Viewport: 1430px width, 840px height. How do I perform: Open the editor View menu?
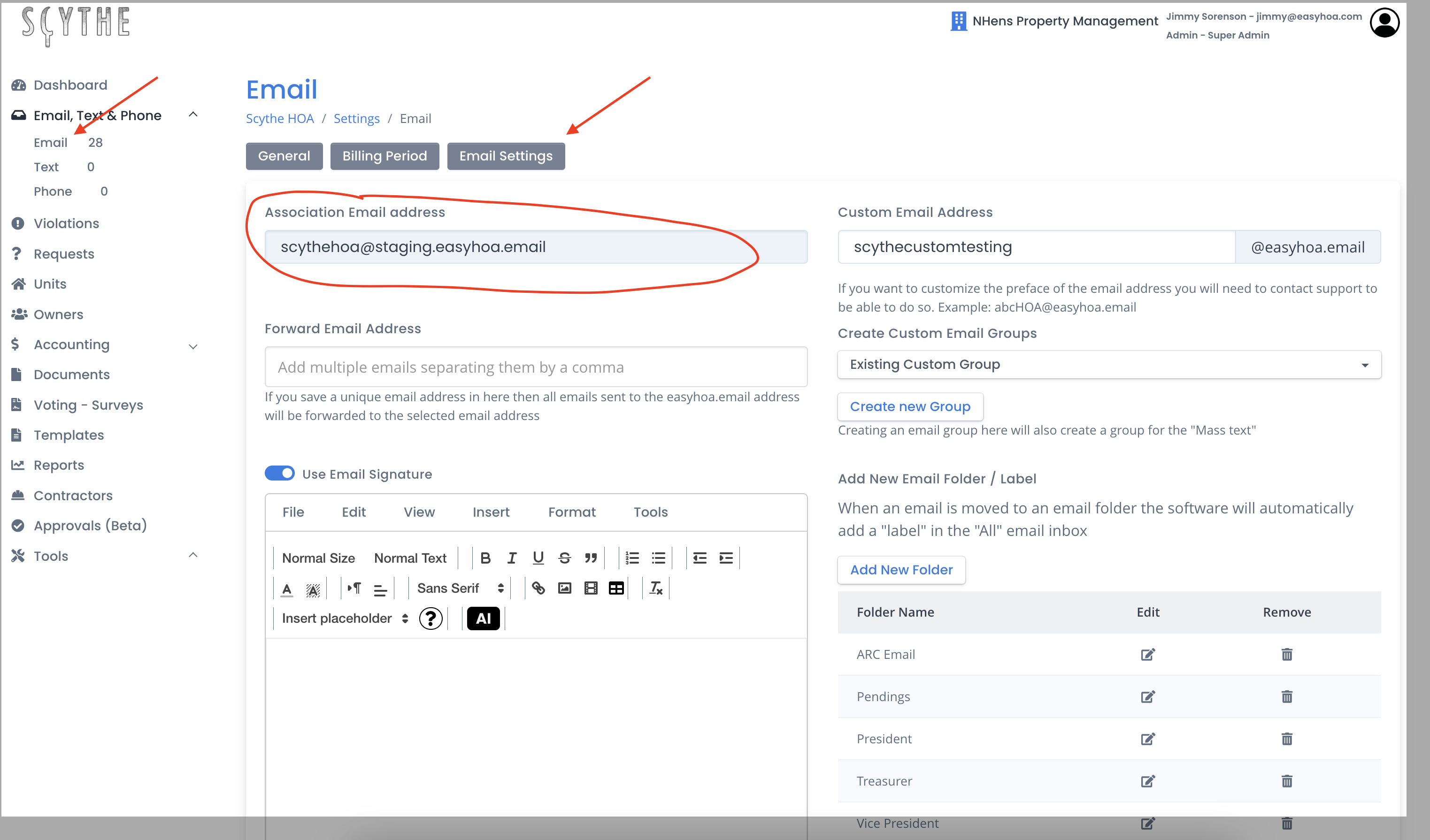pos(419,512)
